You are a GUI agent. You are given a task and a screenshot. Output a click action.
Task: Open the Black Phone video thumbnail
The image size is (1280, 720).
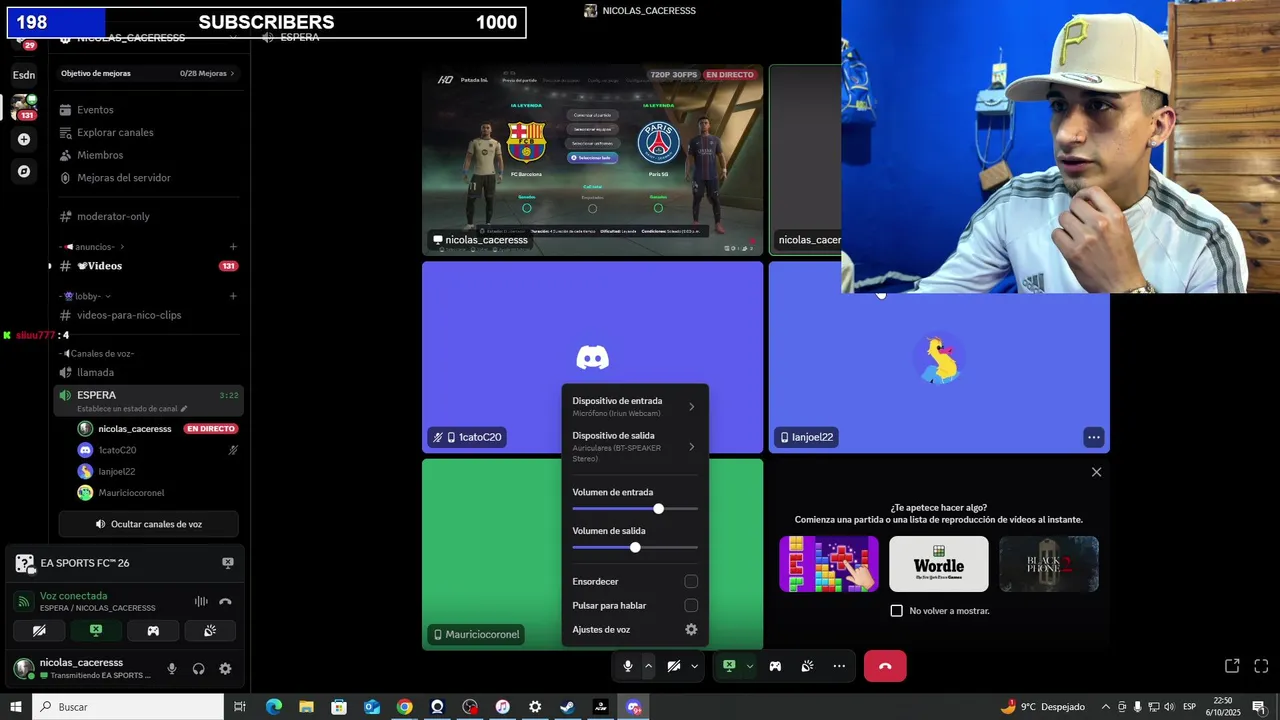(x=1048, y=564)
